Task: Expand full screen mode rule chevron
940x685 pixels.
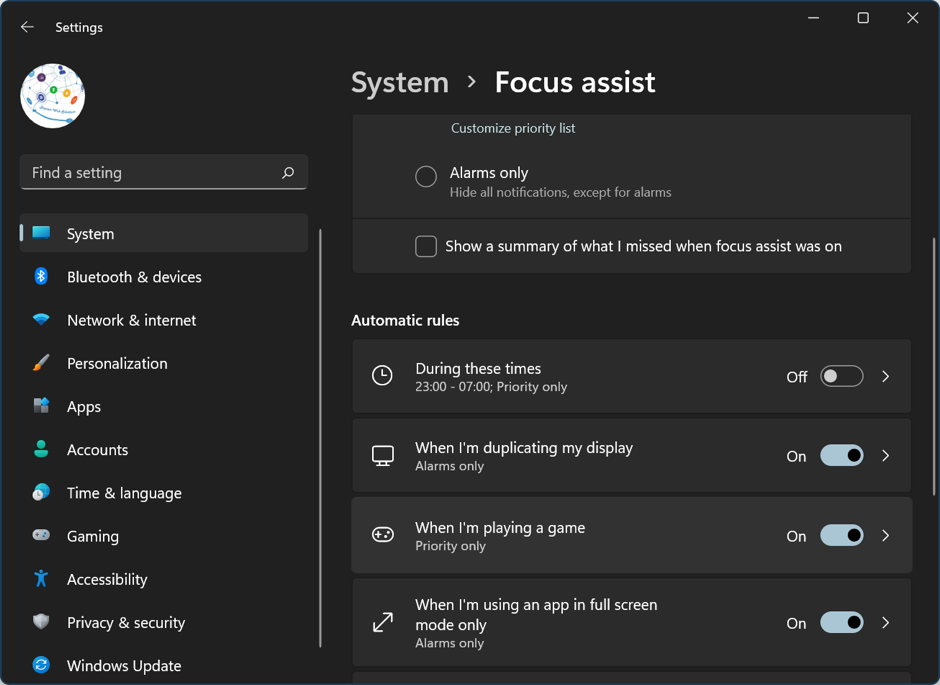Action: (x=885, y=623)
